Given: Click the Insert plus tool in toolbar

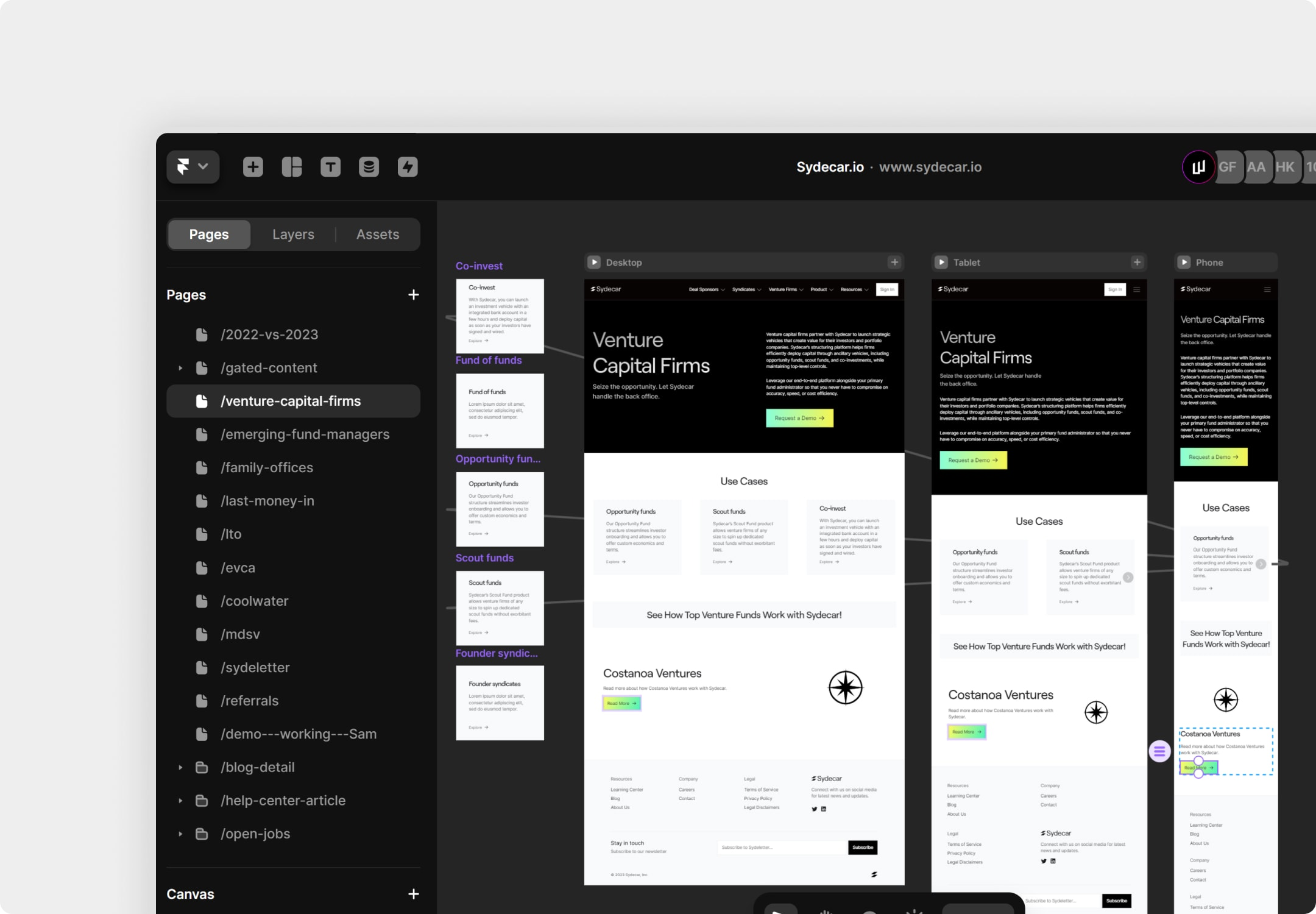Looking at the screenshot, I should click(253, 166).
